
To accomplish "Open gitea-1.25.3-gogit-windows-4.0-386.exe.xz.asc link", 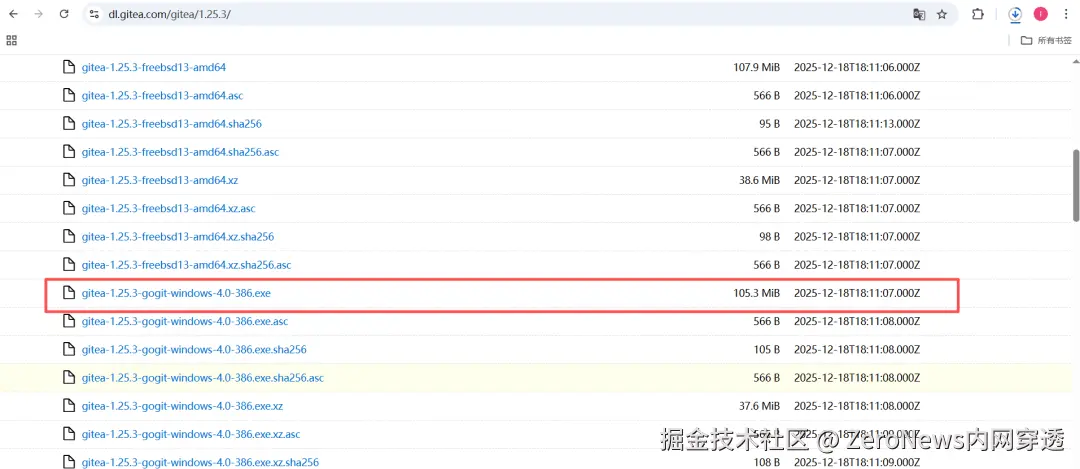I will pos(191,435).
